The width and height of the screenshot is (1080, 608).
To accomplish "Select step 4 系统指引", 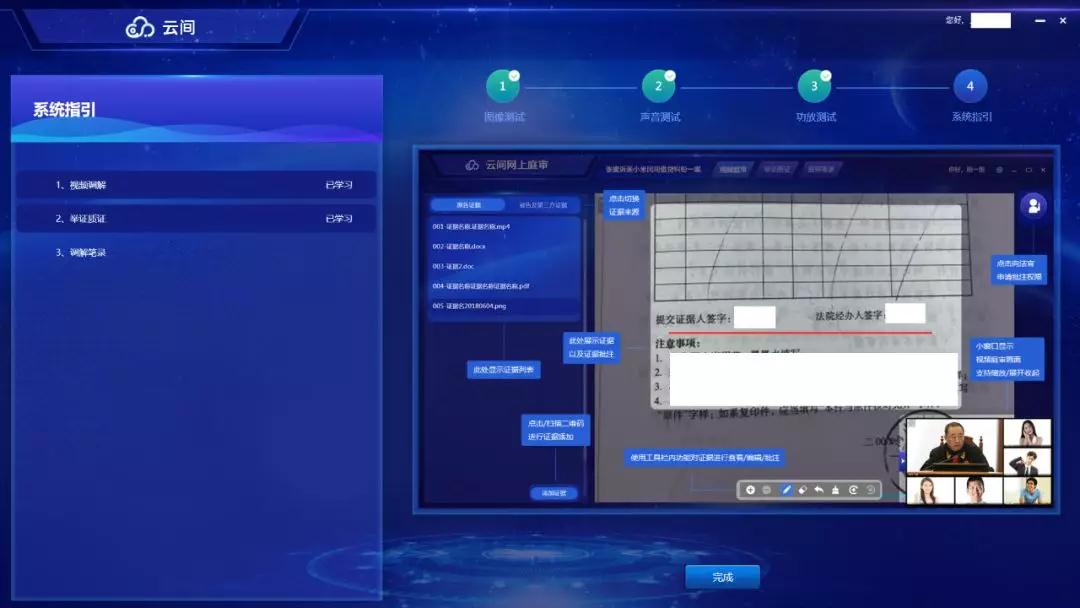I will click(970, 87).
